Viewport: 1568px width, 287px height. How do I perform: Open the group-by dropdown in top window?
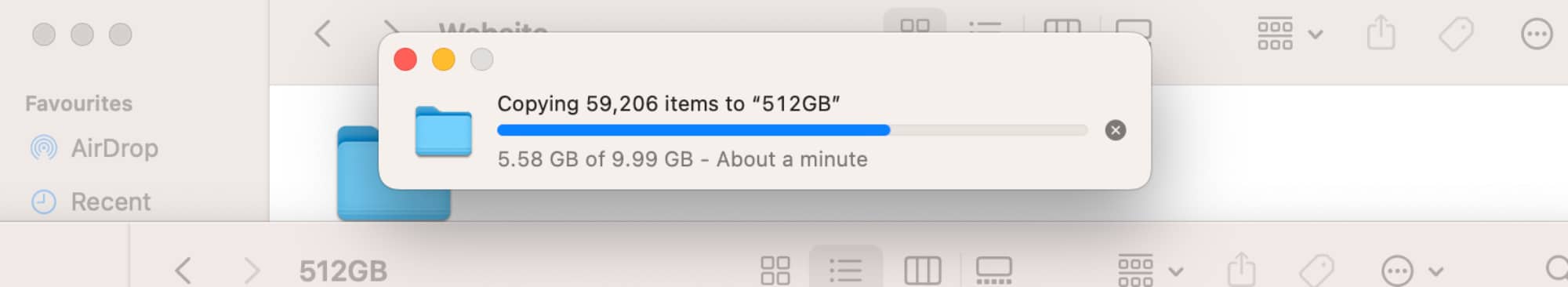coord(1290,34)
